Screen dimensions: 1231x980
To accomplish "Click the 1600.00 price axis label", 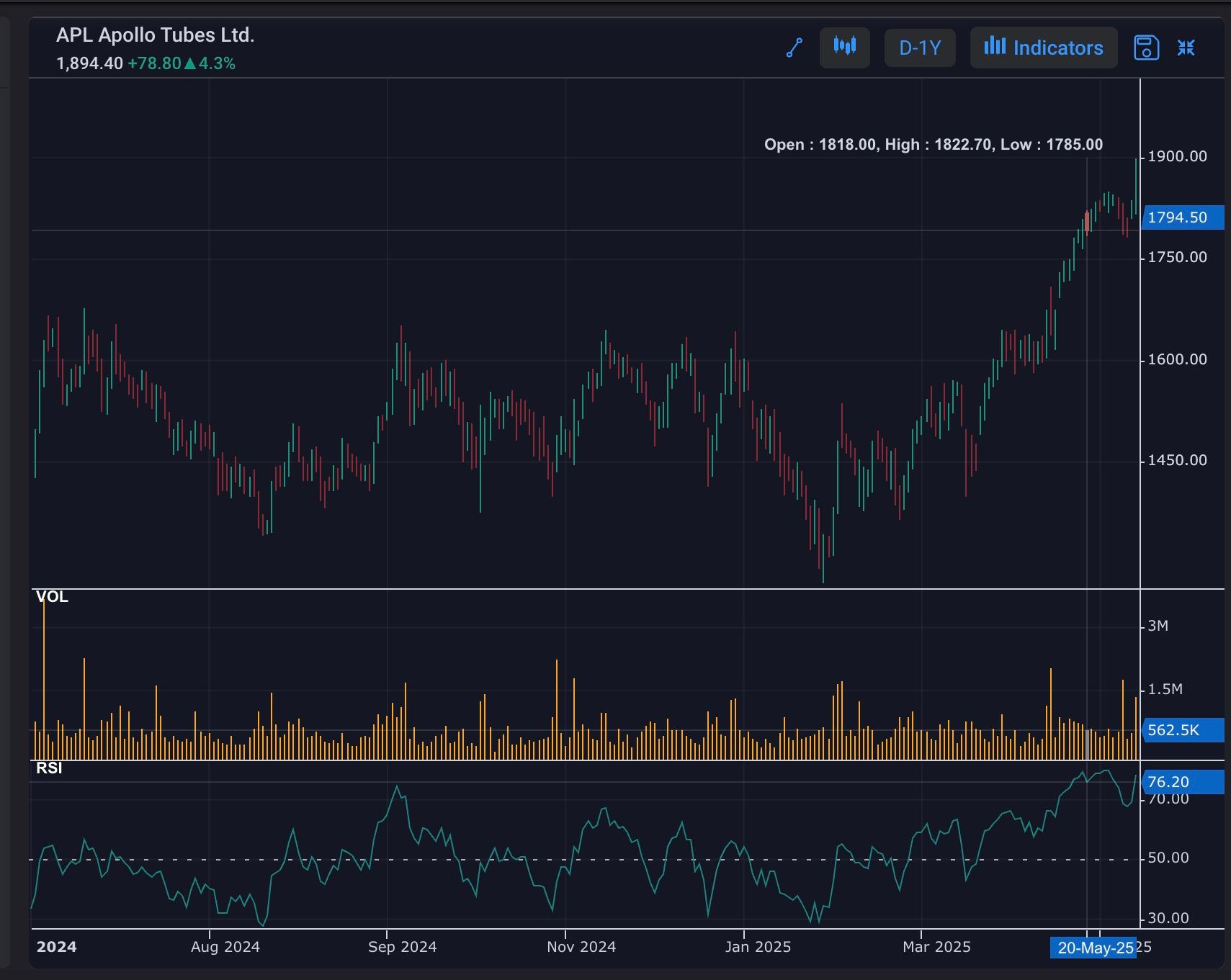I will click(x=1177, y=359).
